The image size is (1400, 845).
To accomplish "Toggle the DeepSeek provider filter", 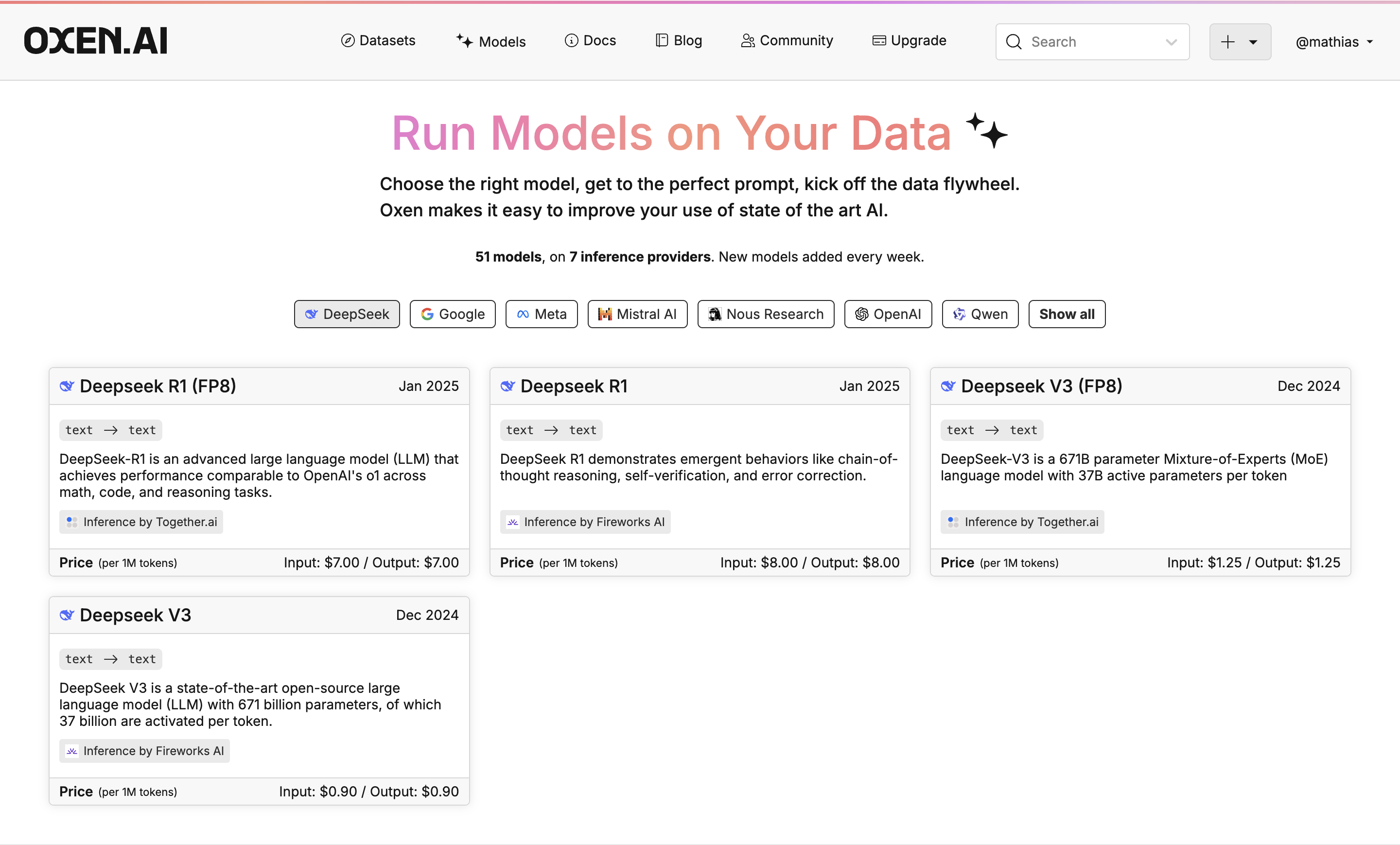I will pos(347,314).
